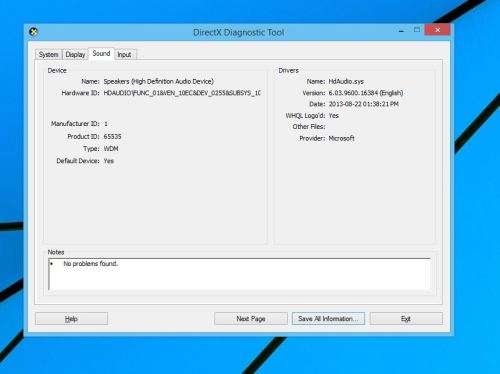Open the Display tab

[x=75, y=54]
